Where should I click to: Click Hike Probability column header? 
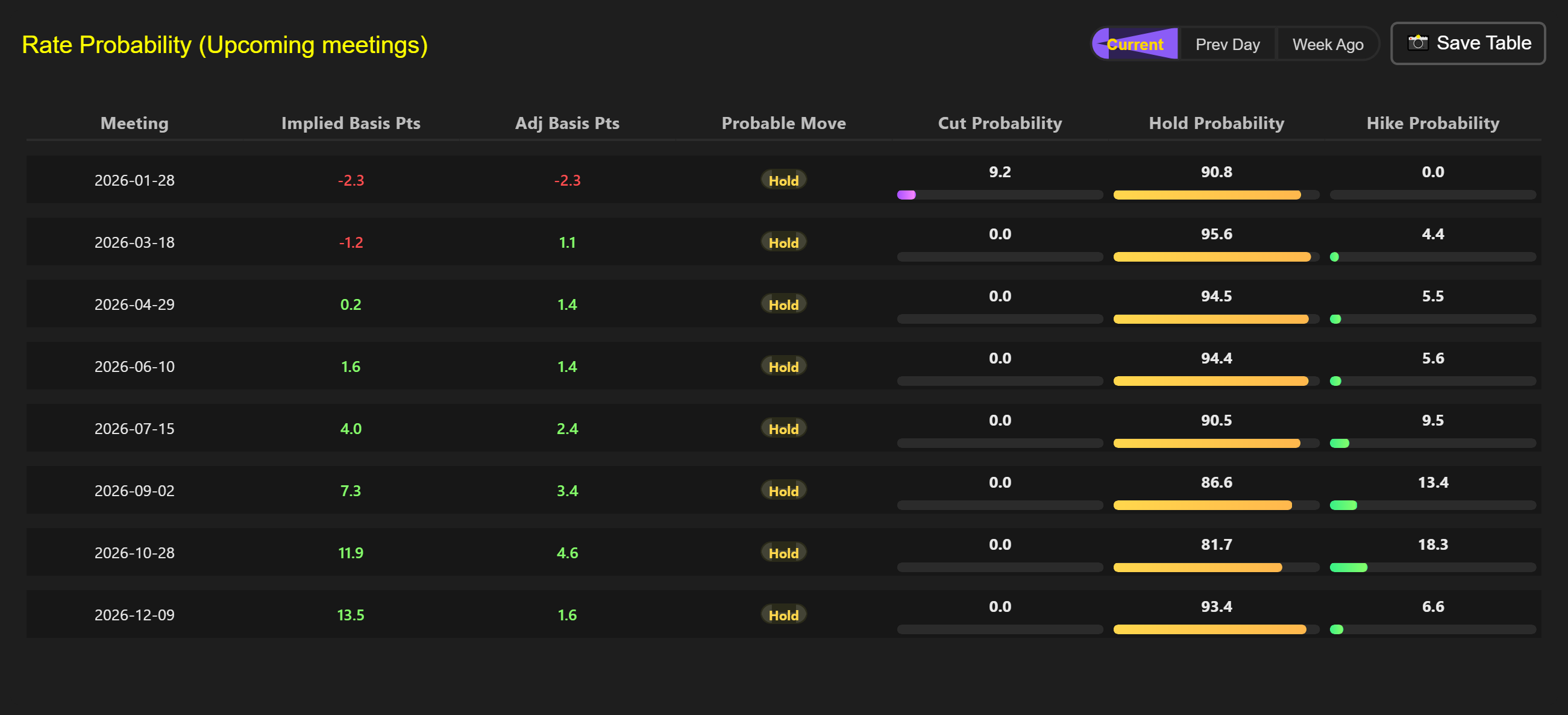[1432, 123]
